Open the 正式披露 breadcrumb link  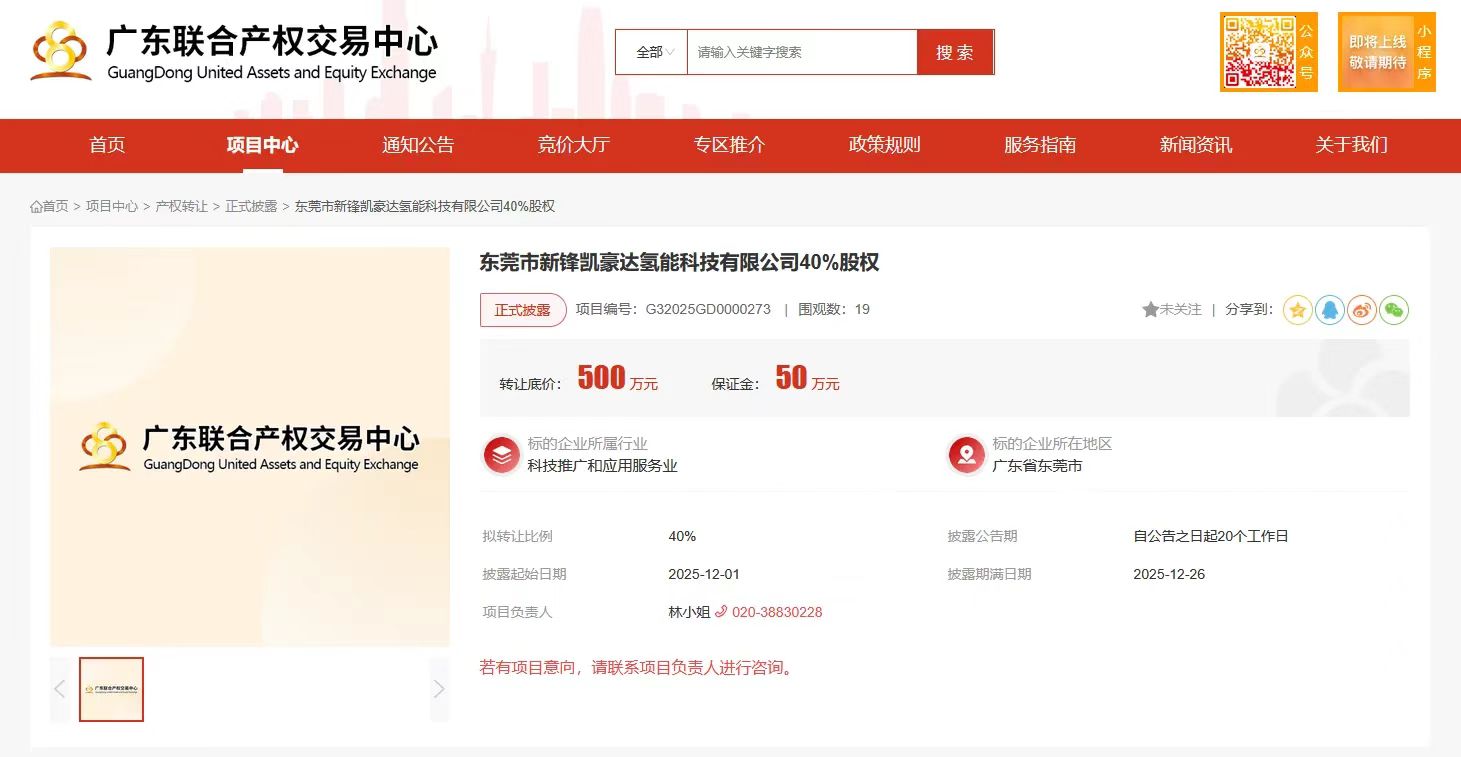(251, 206)
